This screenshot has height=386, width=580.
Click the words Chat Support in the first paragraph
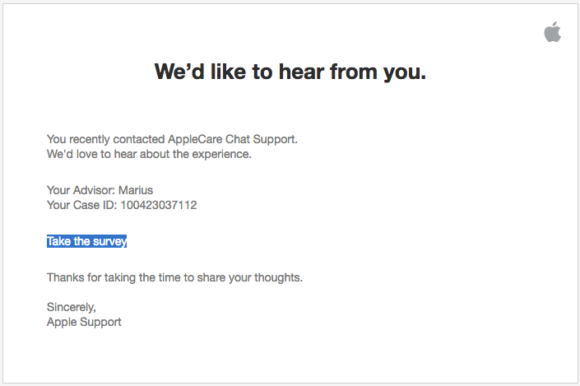262,139
